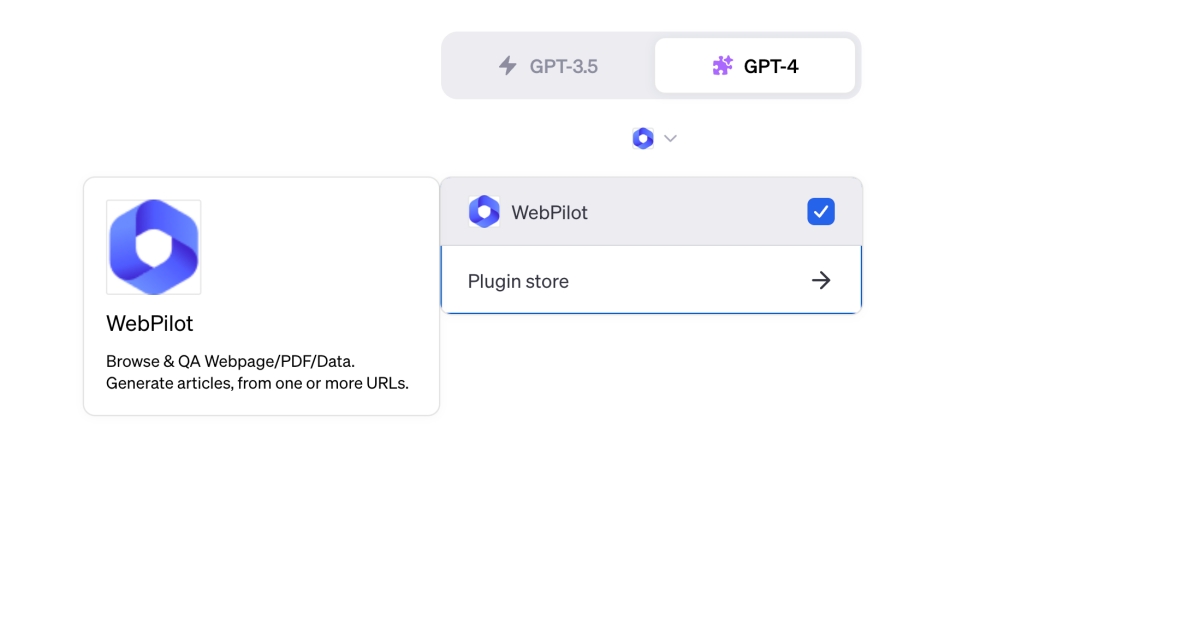Click the lightning bolt icon beside GPT-3.5
This screenshot has width=1200, height=640.
[x=508, y=66]
